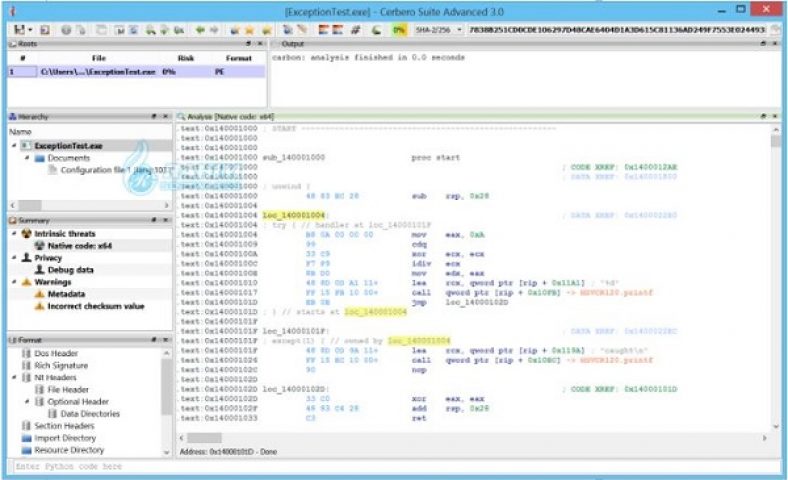Select Debug data under Privacy

click(70, 270)
